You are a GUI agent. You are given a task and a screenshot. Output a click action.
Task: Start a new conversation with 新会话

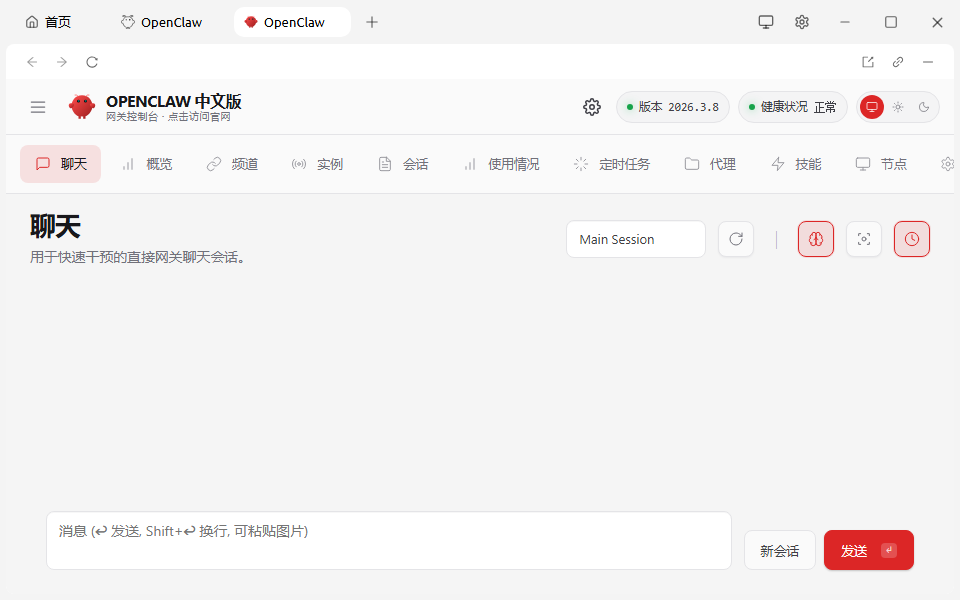(779, 550)
